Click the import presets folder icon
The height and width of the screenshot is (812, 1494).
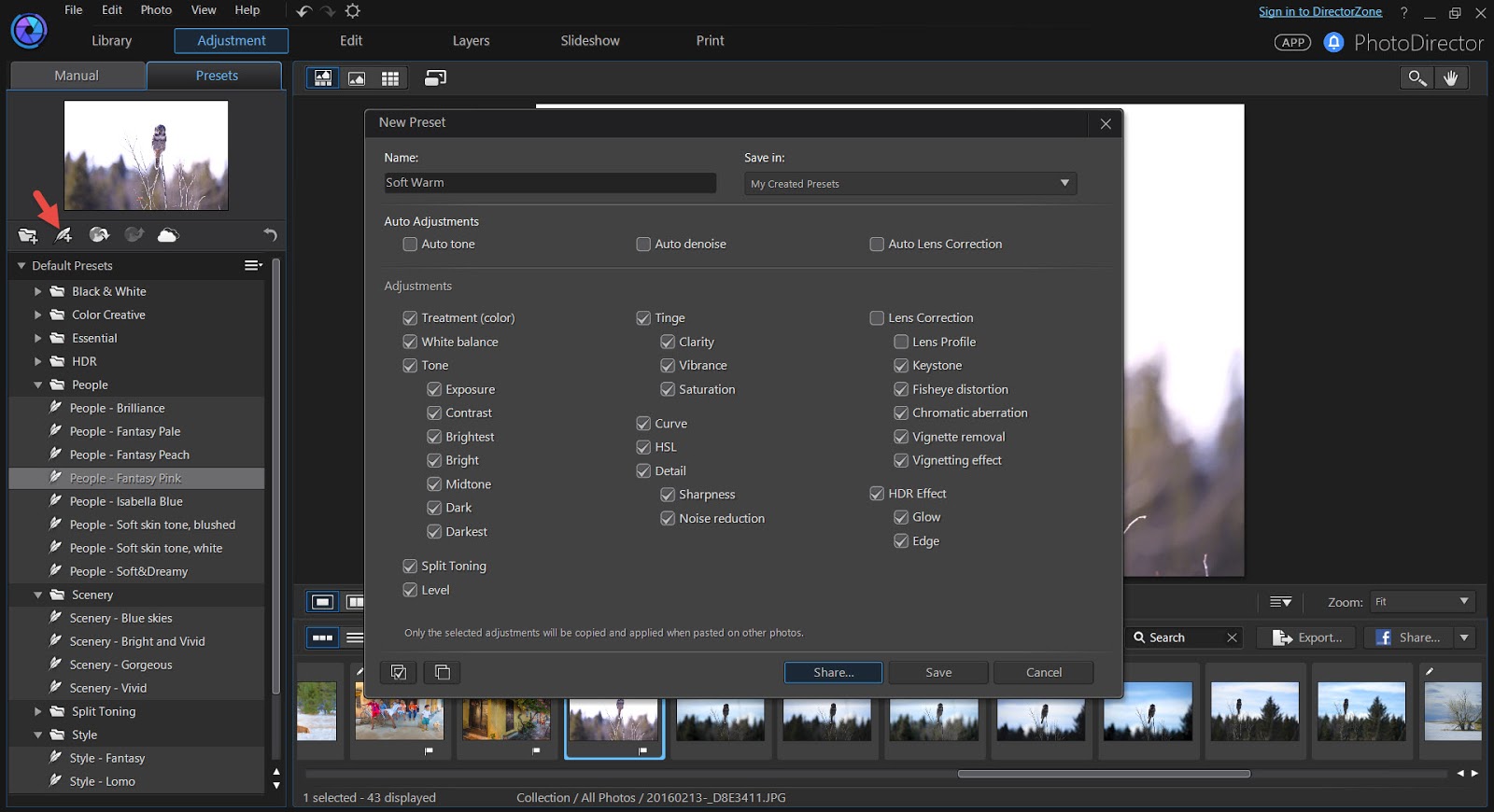pyautogui.click(x=27, y=235)
